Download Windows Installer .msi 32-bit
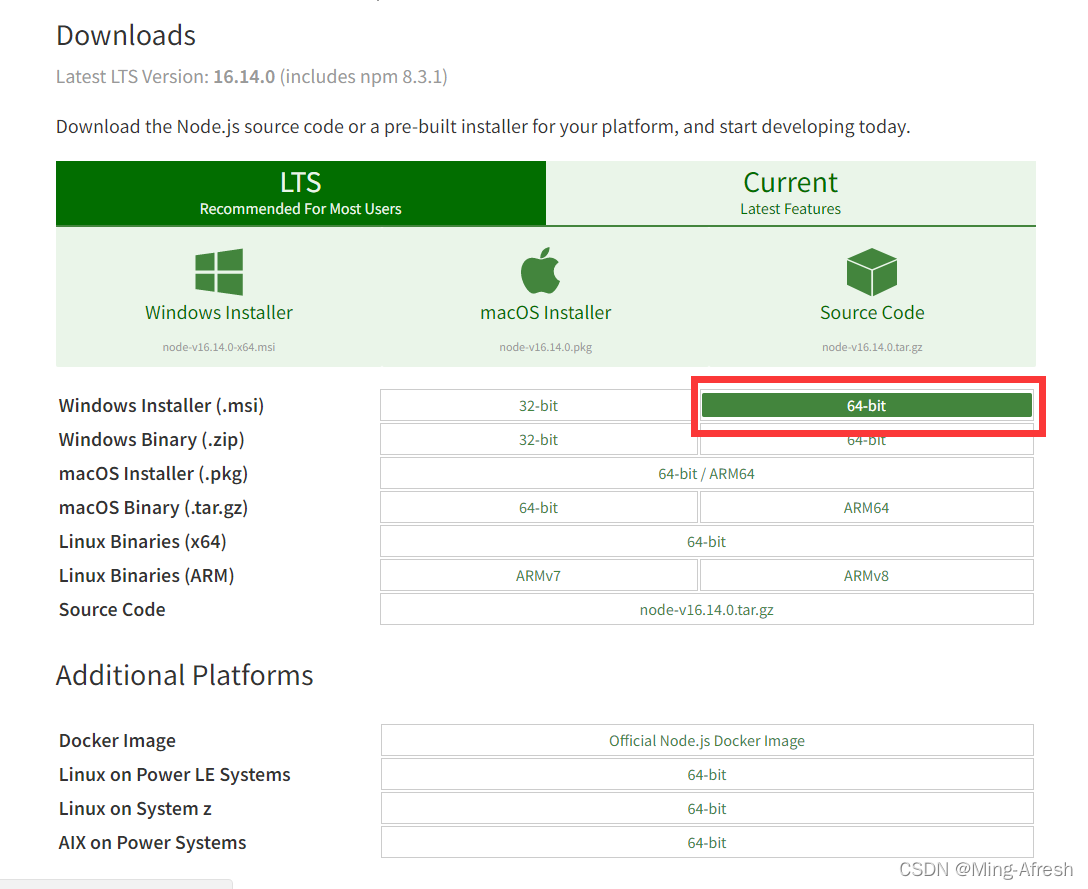 pyautogui.click(x=538, y=405)
